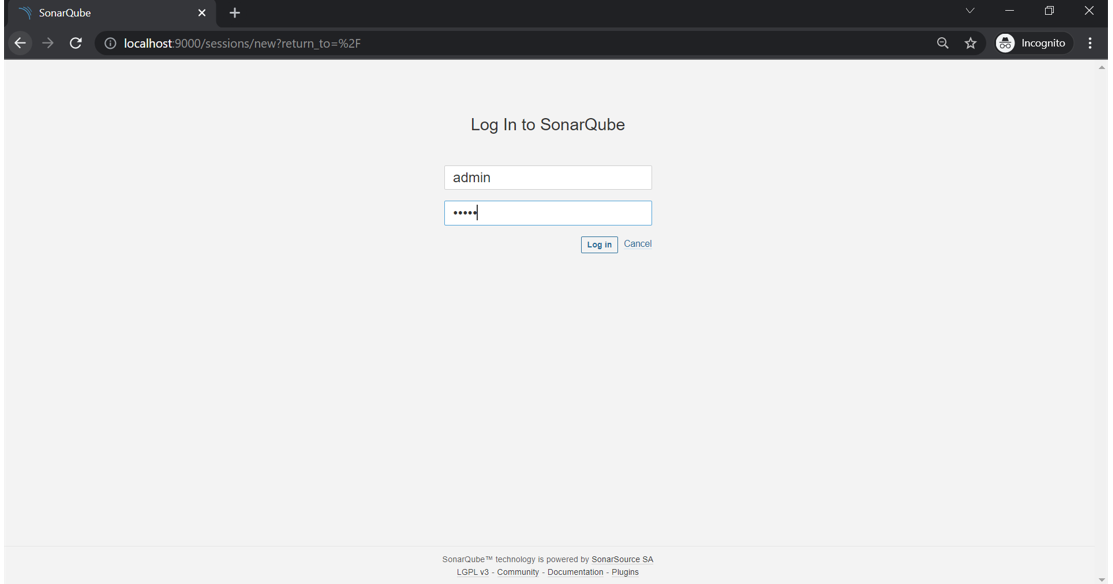Submit the form with Log in button
This screenshot has width=1113, height=584.
599,245
